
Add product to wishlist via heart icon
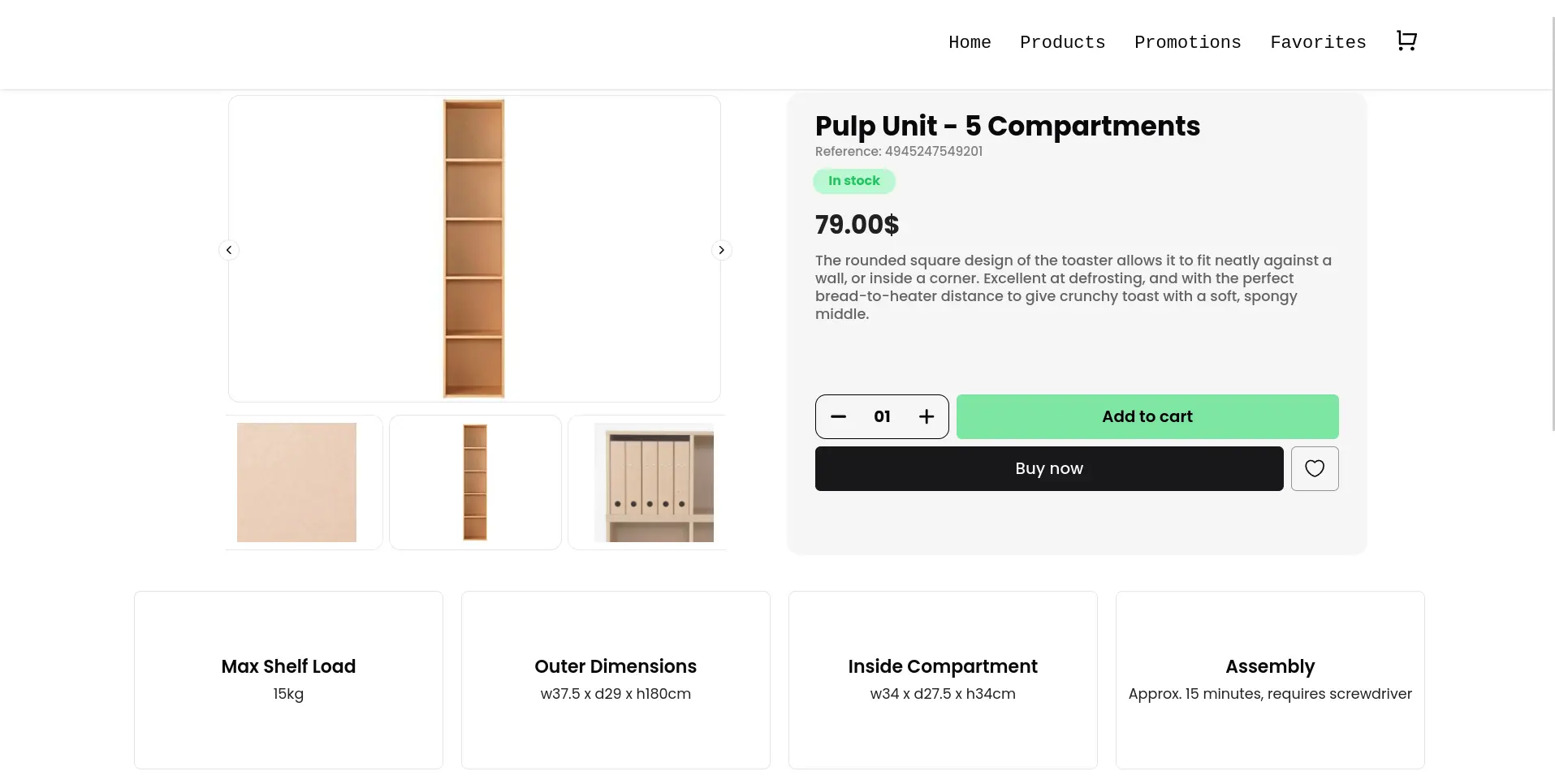point(1314,468)
